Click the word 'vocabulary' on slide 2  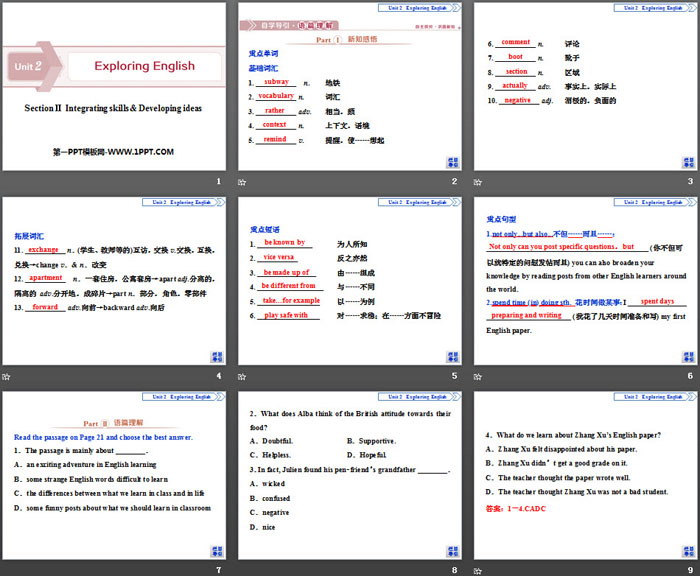point(276,96)
